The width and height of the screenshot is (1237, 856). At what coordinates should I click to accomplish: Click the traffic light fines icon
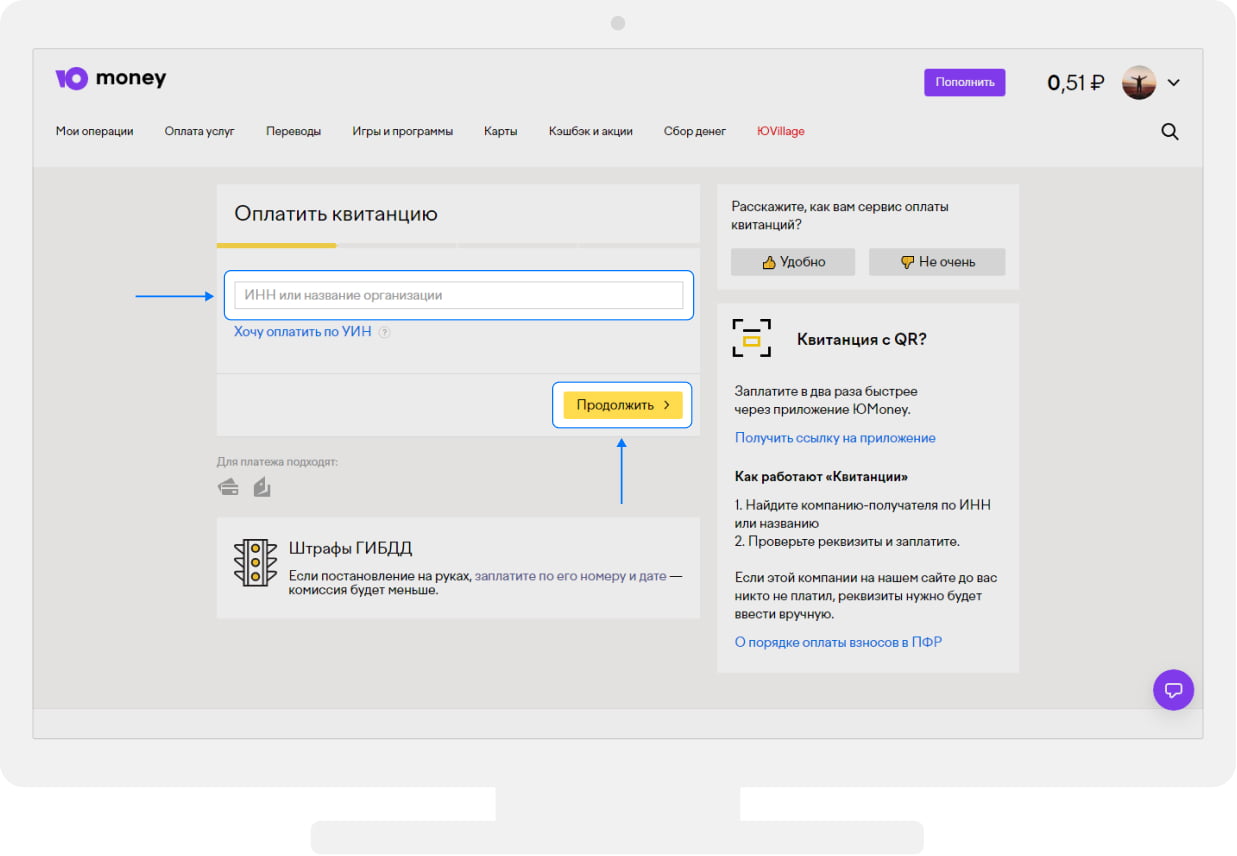tap(255, 563)
